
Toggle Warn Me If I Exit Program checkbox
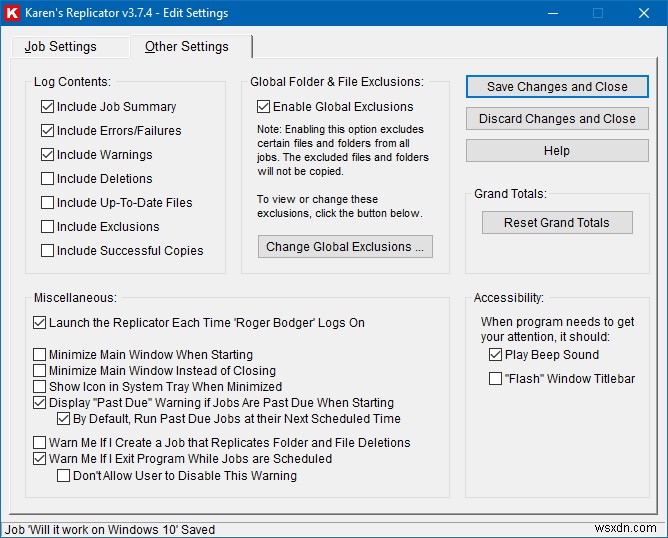click(x=40, y=459)
